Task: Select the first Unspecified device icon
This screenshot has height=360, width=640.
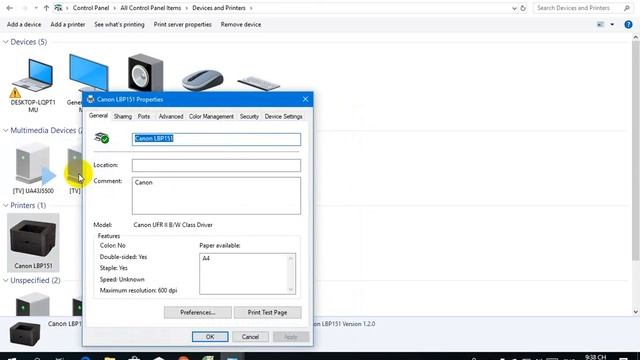Action: point(33,304)
